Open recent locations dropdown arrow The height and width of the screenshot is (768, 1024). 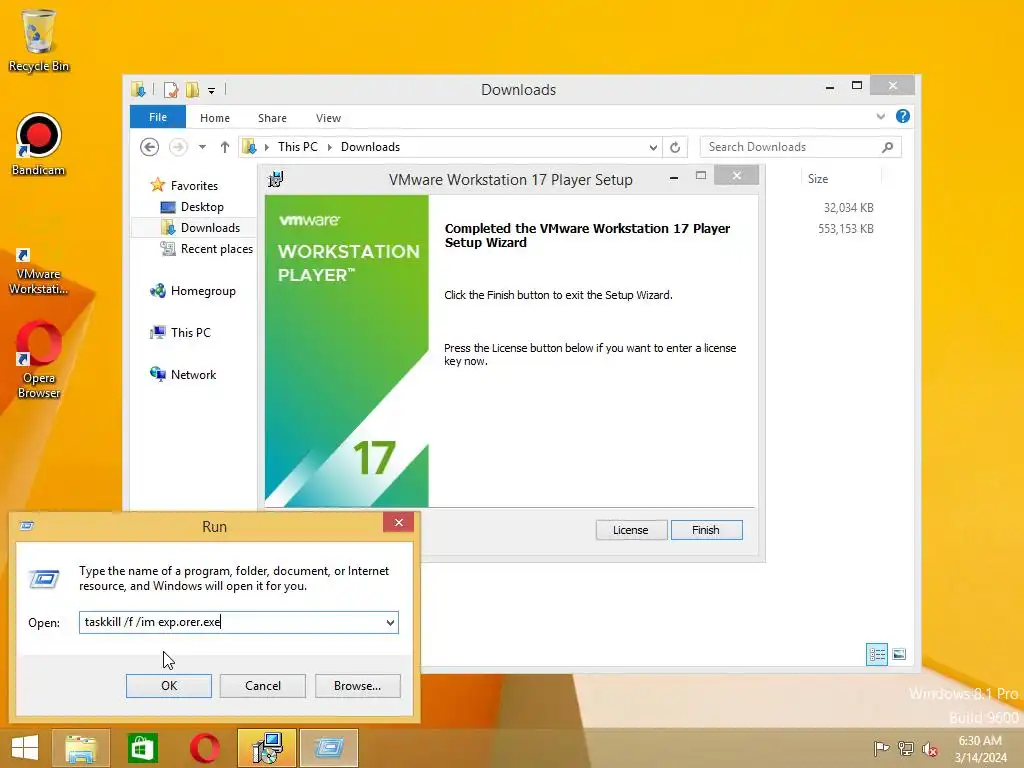[x=202, y=147]
